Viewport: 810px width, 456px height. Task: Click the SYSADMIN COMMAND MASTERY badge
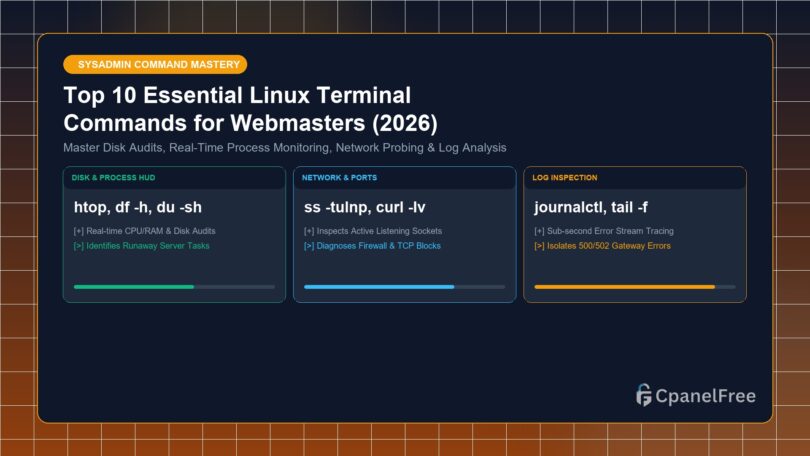pyautogui.click(x=155, y=65)
